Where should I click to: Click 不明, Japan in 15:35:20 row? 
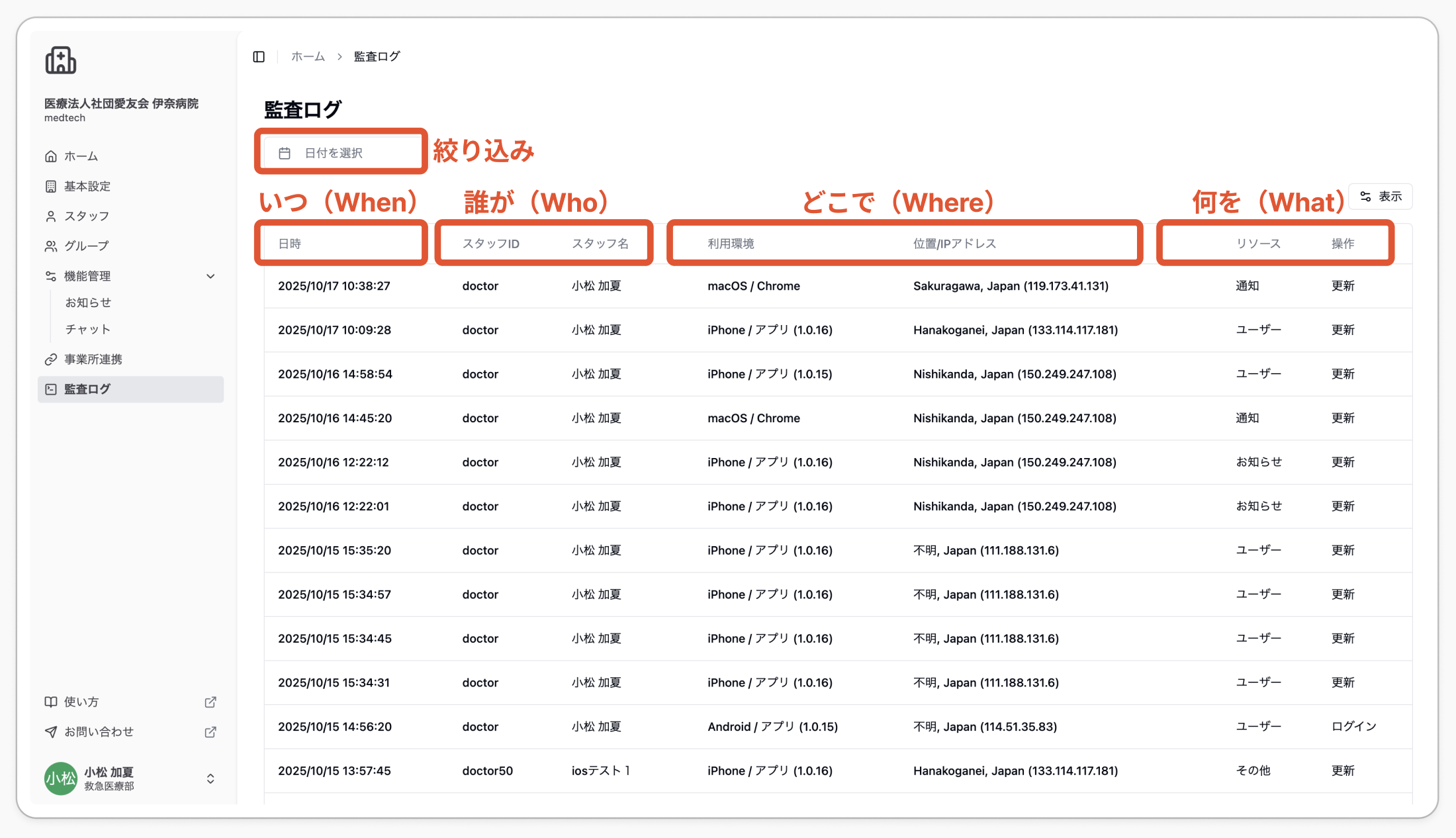coord(986,550)
